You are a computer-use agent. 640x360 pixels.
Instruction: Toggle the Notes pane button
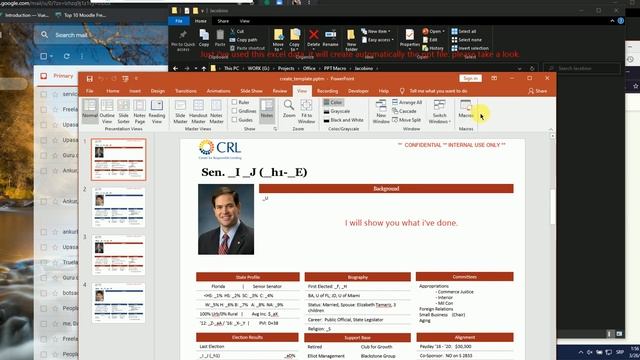[x=267, y=111]
